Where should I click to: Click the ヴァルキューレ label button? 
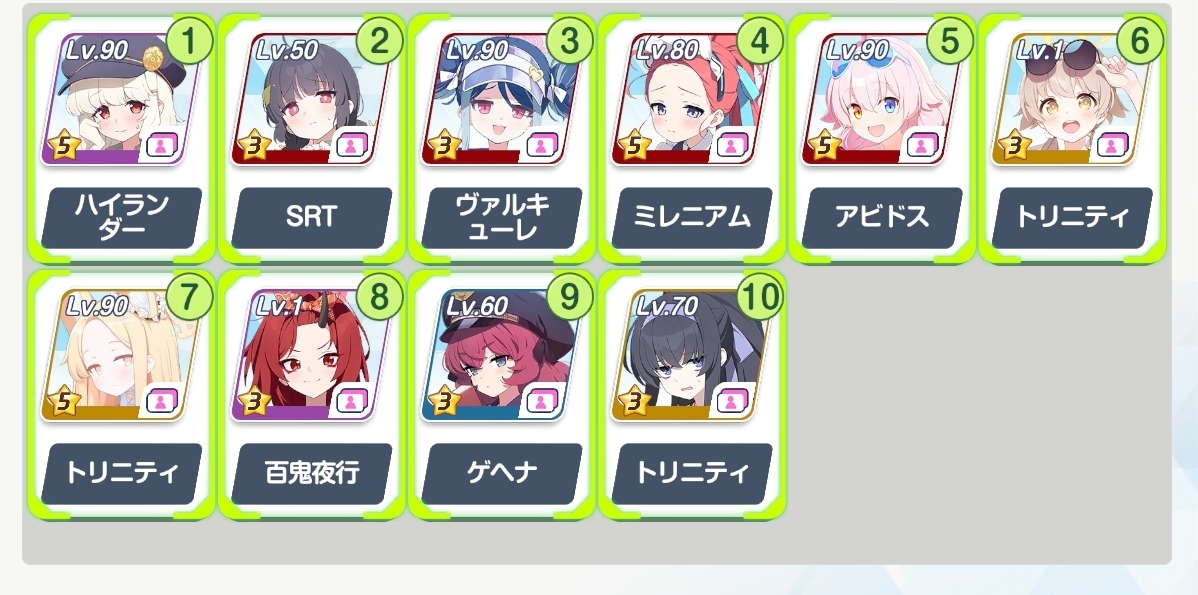pos(502,218)
